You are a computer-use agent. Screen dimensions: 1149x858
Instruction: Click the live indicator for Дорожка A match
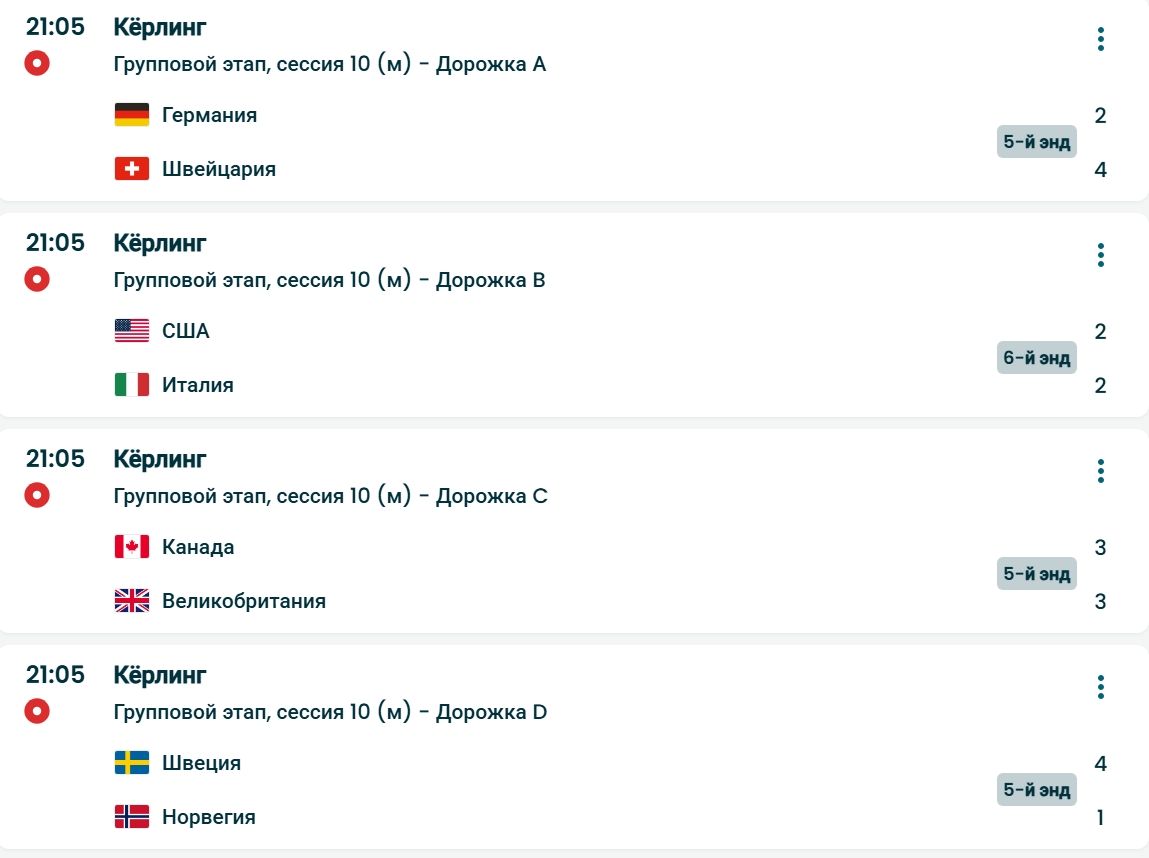(37, 63)
